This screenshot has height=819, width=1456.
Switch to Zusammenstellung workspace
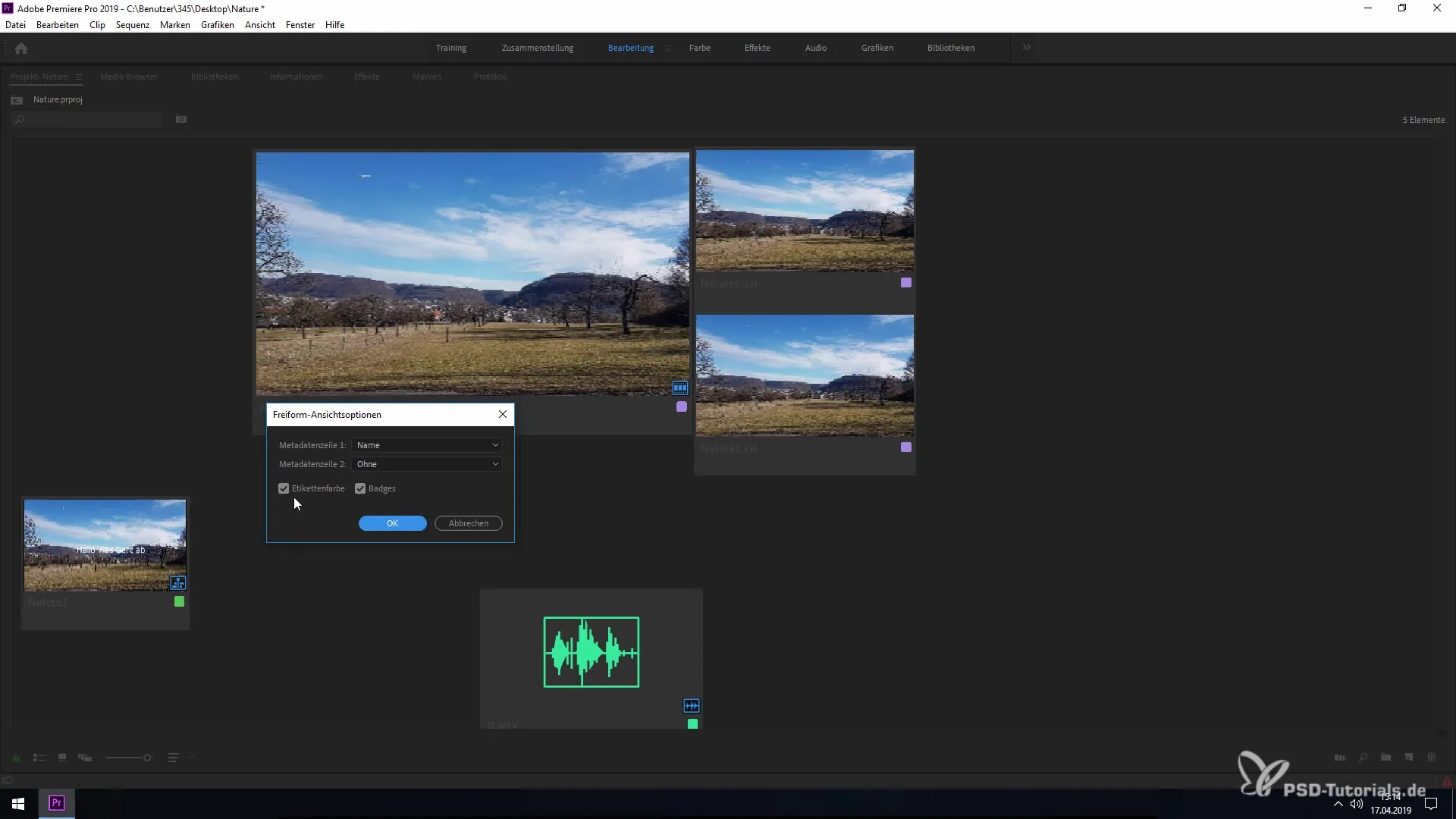pyautogui.click(x=538, y=48)
